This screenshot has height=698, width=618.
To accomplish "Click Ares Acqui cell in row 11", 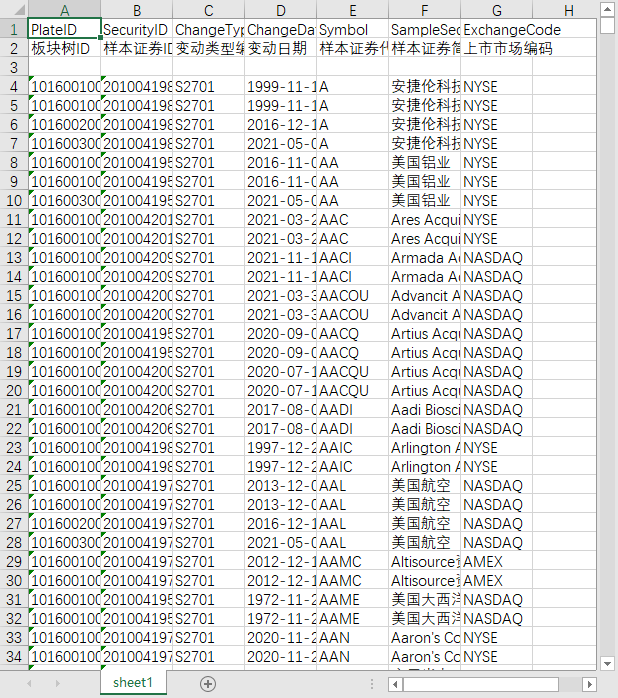I will pos(425,219).
